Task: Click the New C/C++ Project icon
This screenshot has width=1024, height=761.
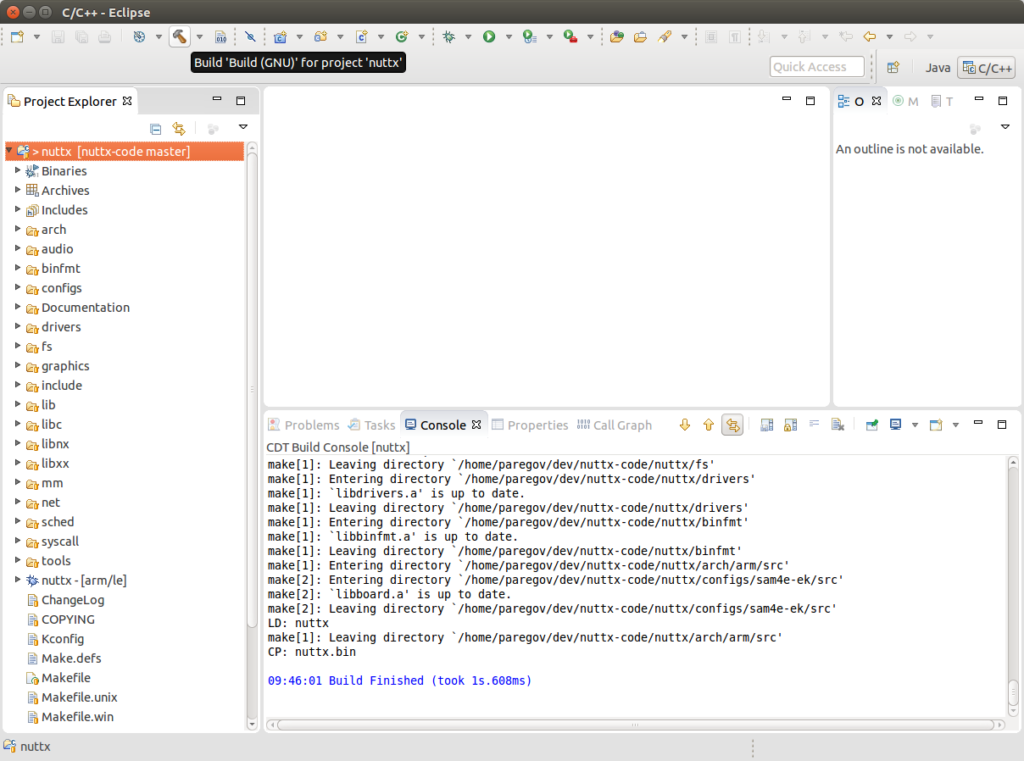Action: click(280, 37)
